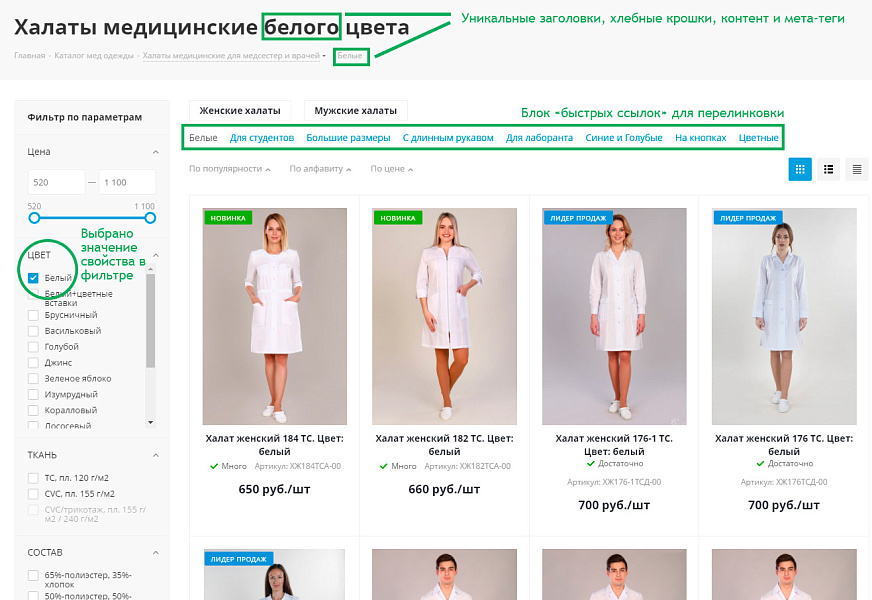Screen dimensions: 872x600
Task: Open the Женские халаты tab
Action: (240, 110)
